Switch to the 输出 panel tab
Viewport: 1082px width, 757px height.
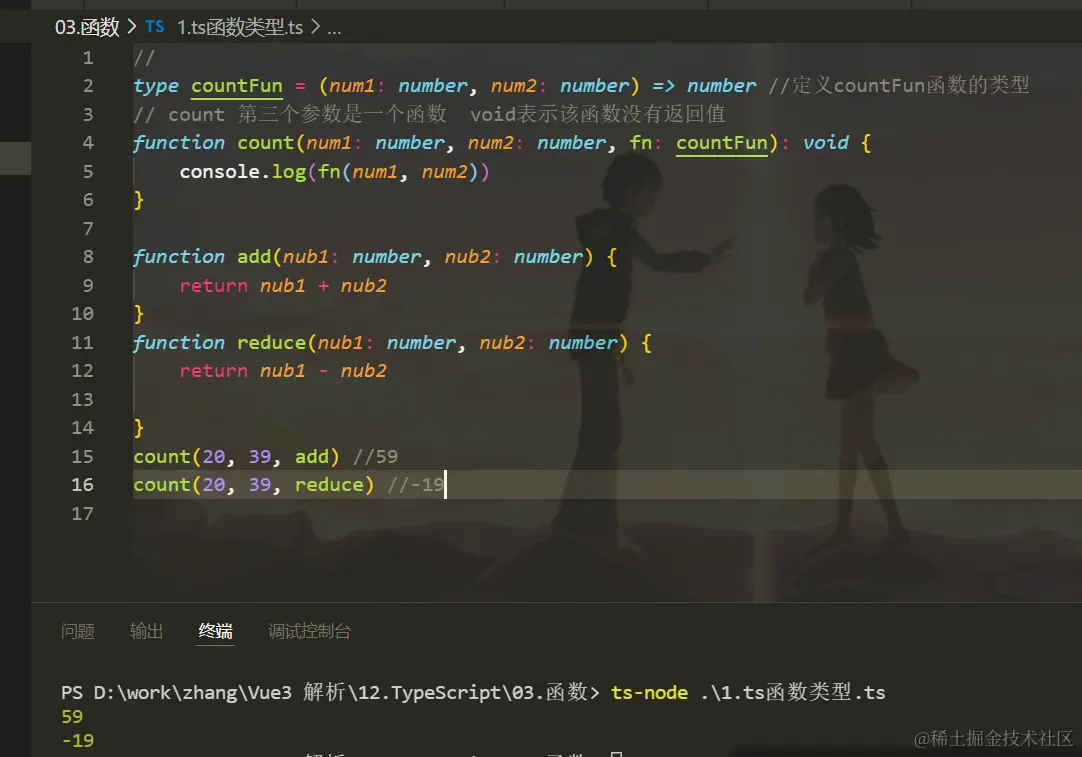146,631
